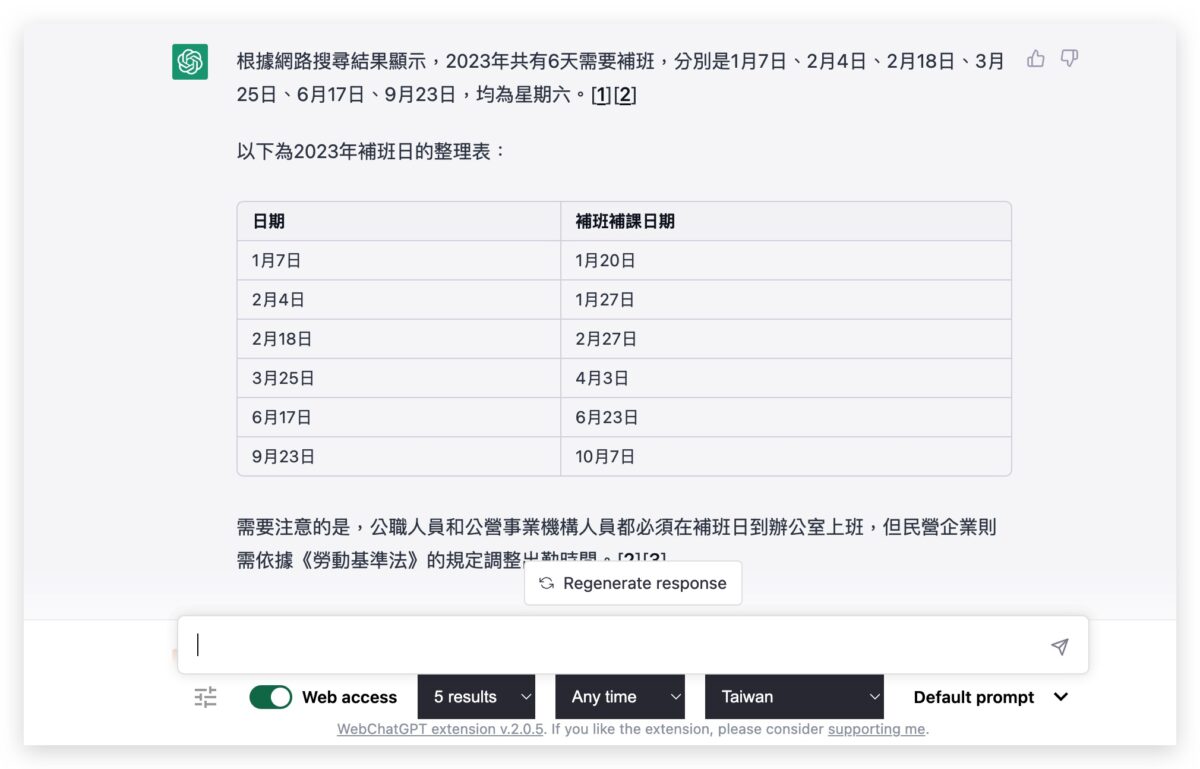
Task: Open the WebChatGPT extension v.2.0.5 link
Action: click(x=440, y=729)
